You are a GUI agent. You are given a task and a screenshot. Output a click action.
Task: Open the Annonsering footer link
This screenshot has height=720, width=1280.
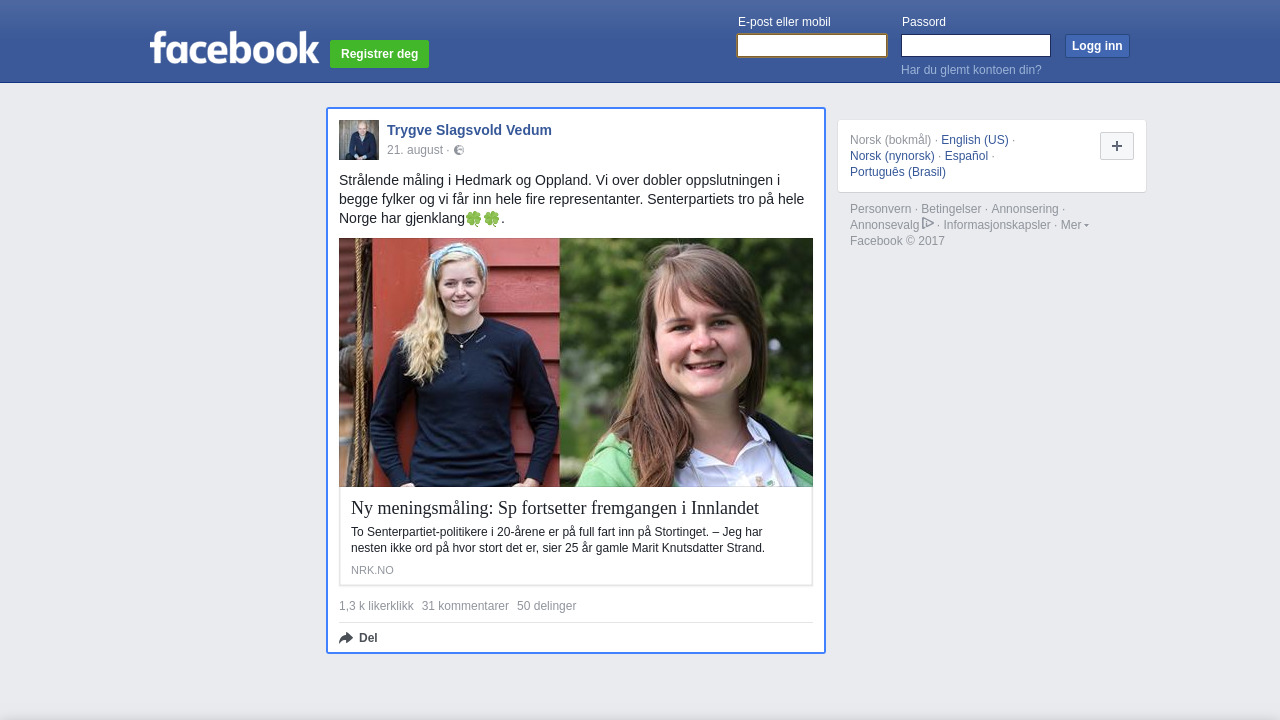click(1024, 209)
